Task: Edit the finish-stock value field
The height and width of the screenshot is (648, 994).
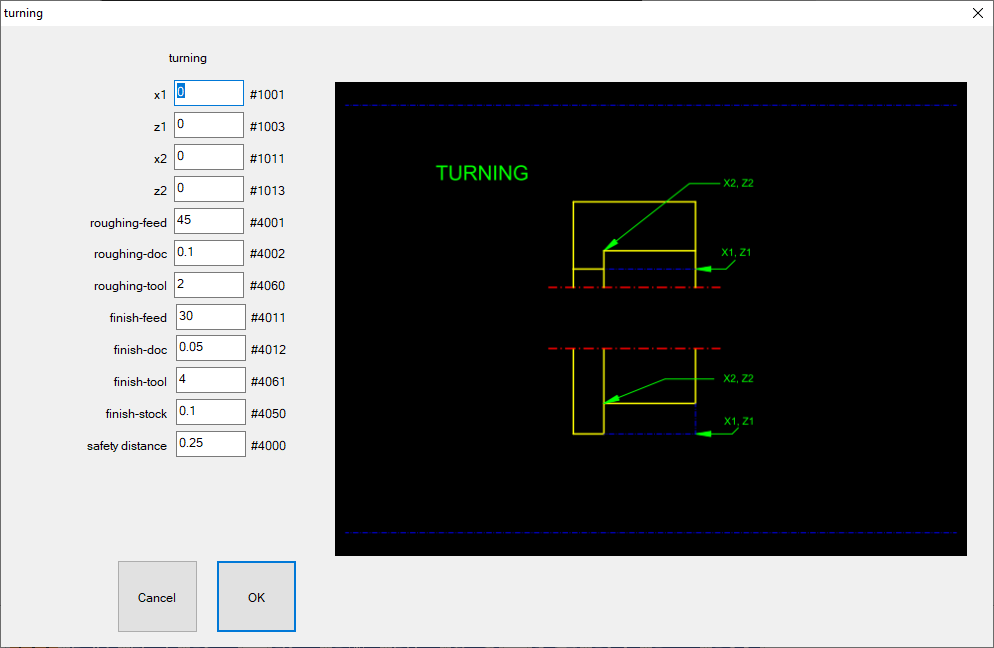Action: click(x=210, y=412)
